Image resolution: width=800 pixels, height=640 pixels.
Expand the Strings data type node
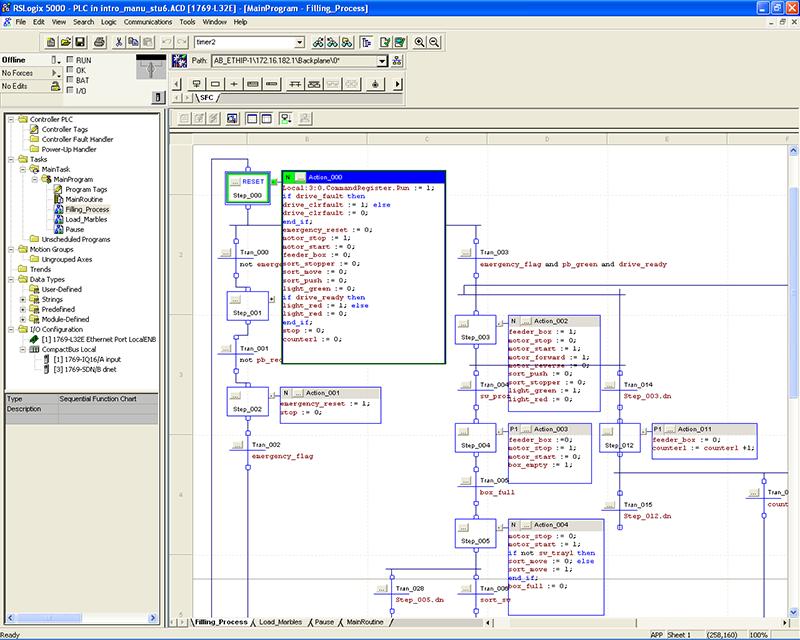pos(22,300)
